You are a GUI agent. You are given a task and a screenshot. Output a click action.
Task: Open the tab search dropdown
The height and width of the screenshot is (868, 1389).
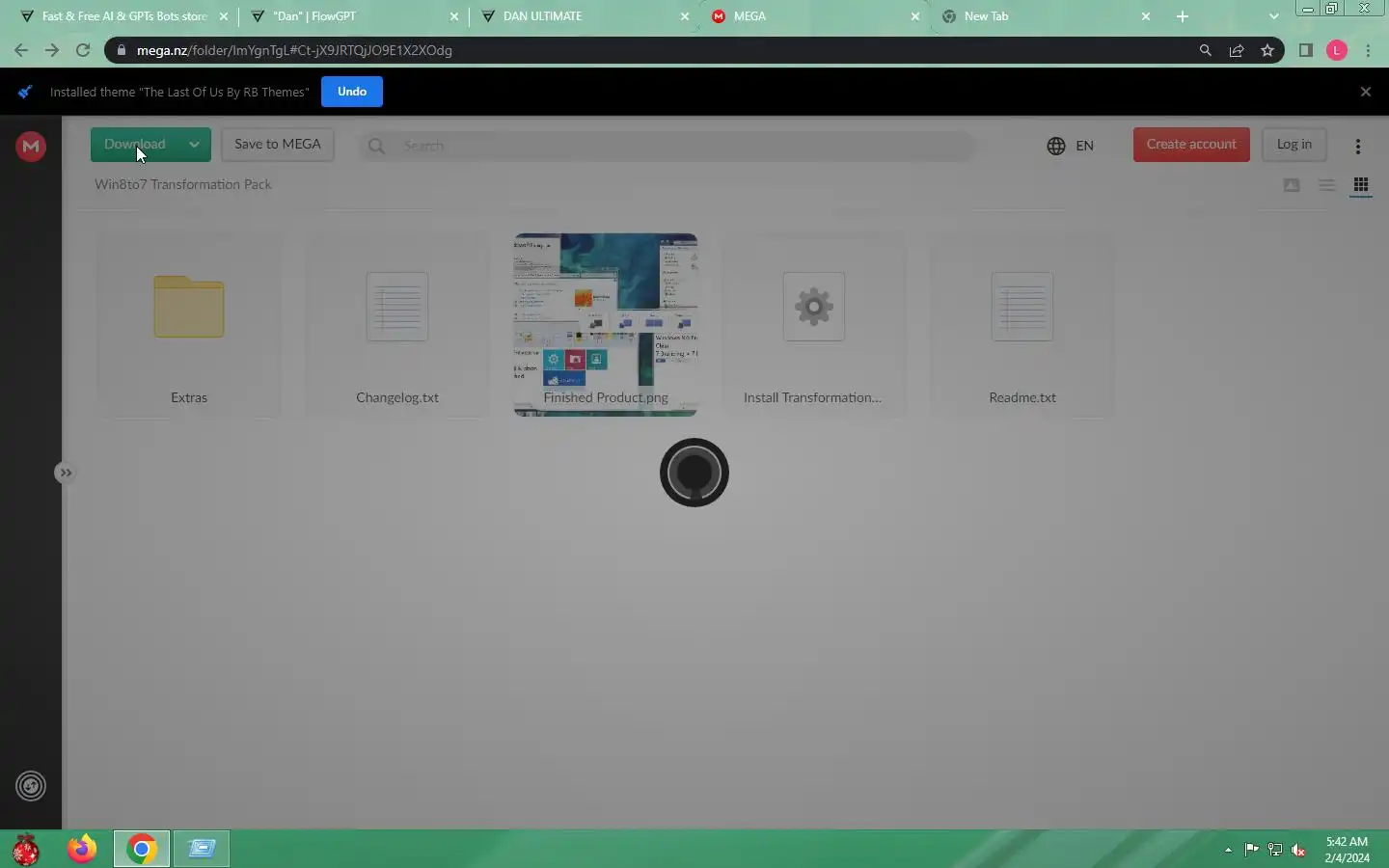click(1274, 16)
